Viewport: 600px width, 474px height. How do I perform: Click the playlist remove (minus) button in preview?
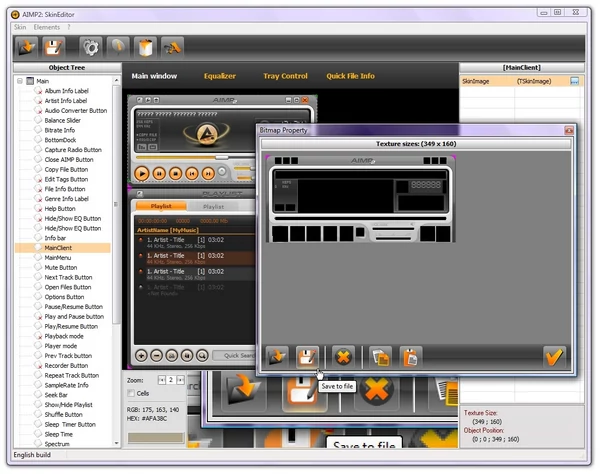[157, 356]
